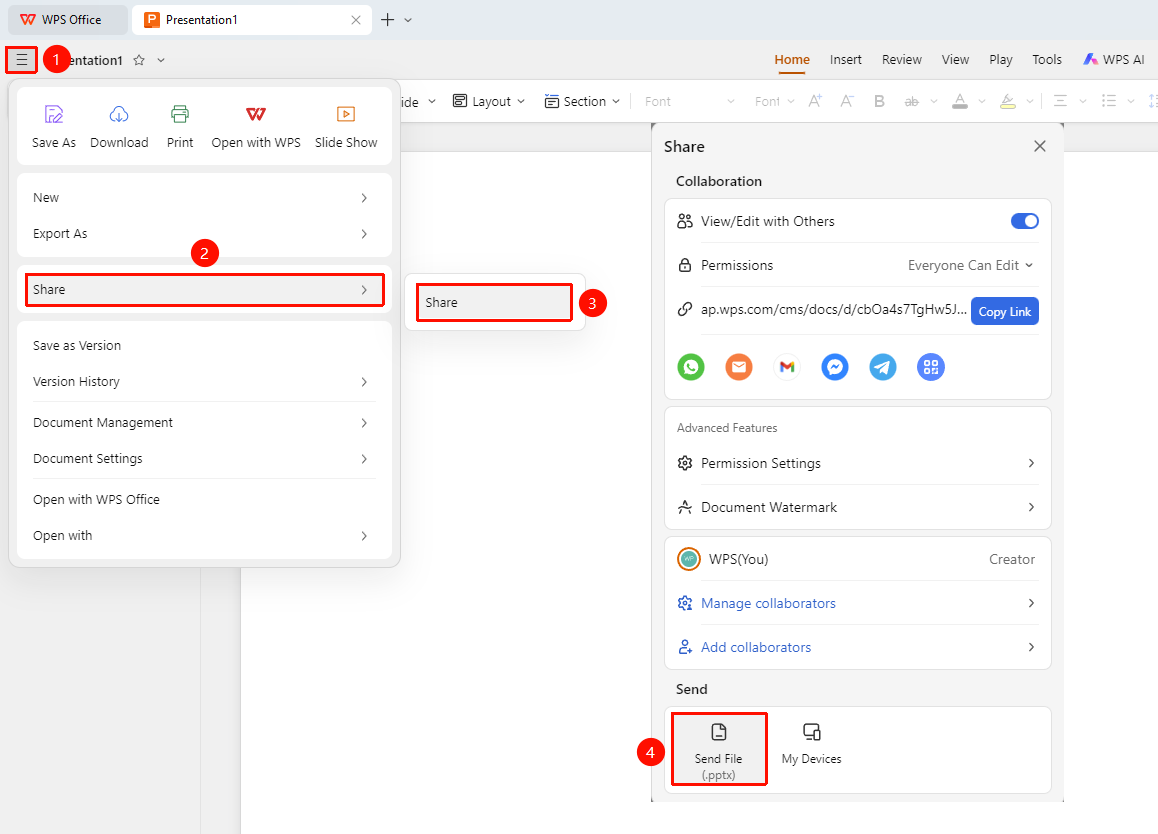Expand the New submenu
Image resolution: width=1158 pixels, height=834 pixels.
point(205,198)
